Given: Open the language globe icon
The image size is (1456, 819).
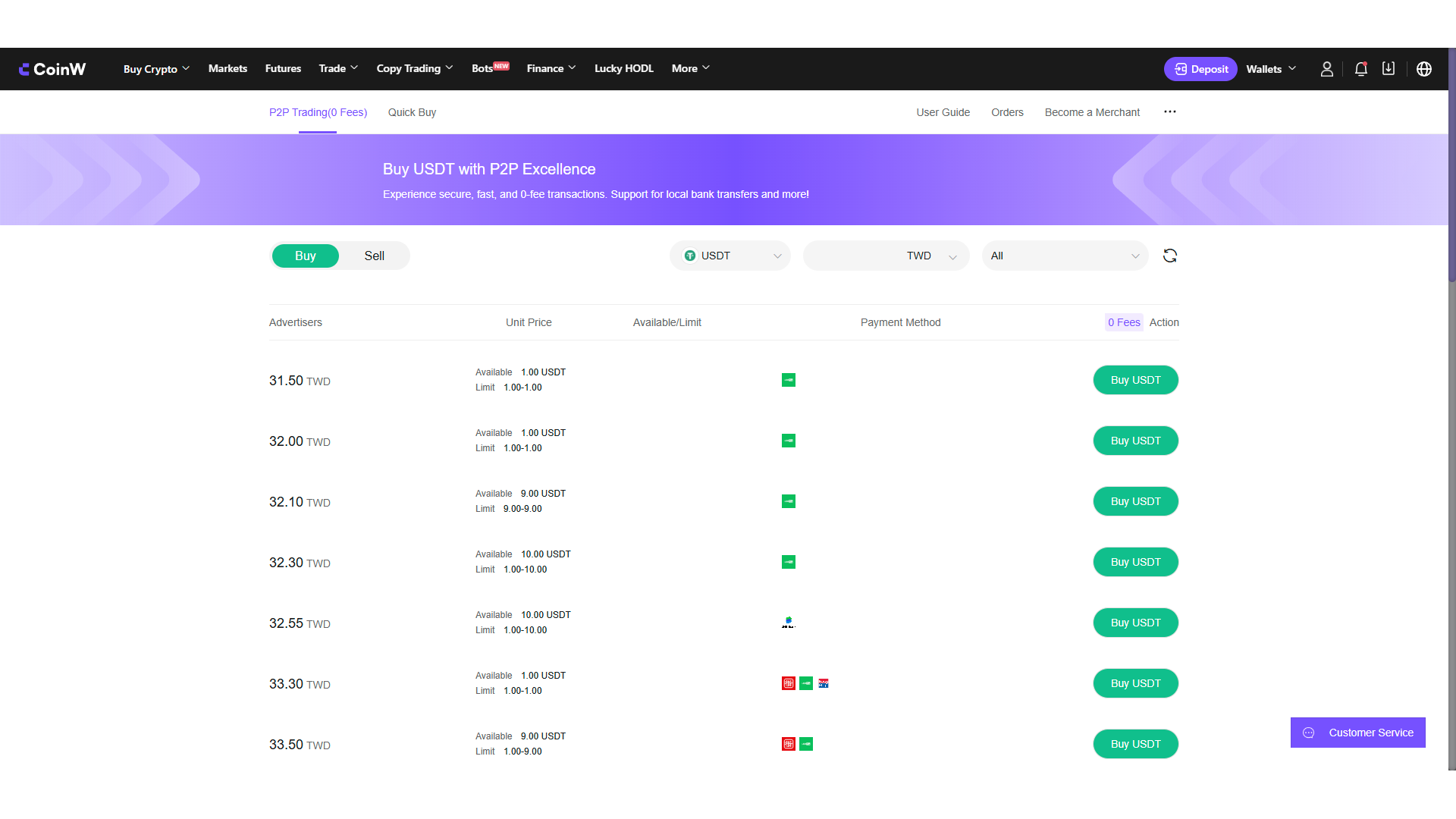Looking at the screenshot, I should click(1424, 69).
